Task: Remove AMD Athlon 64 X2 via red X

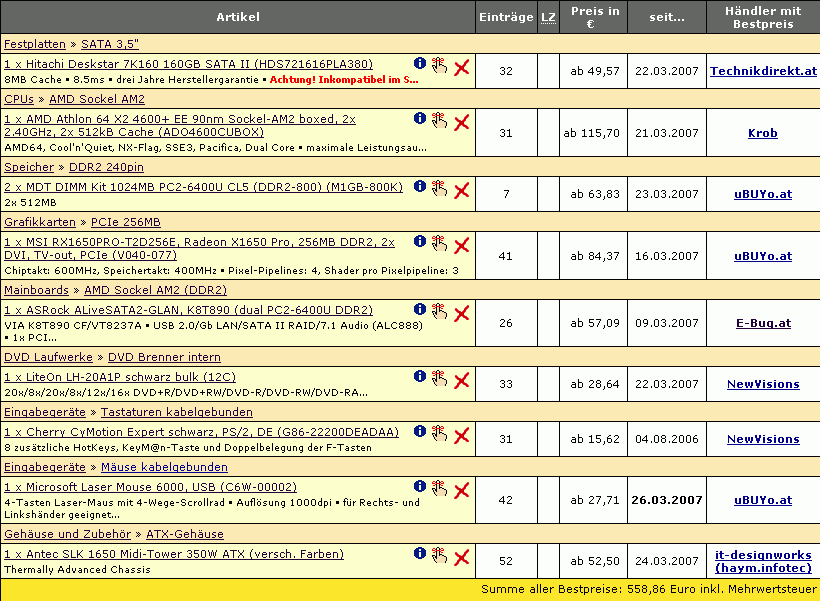Action: [x=461, y=122]
